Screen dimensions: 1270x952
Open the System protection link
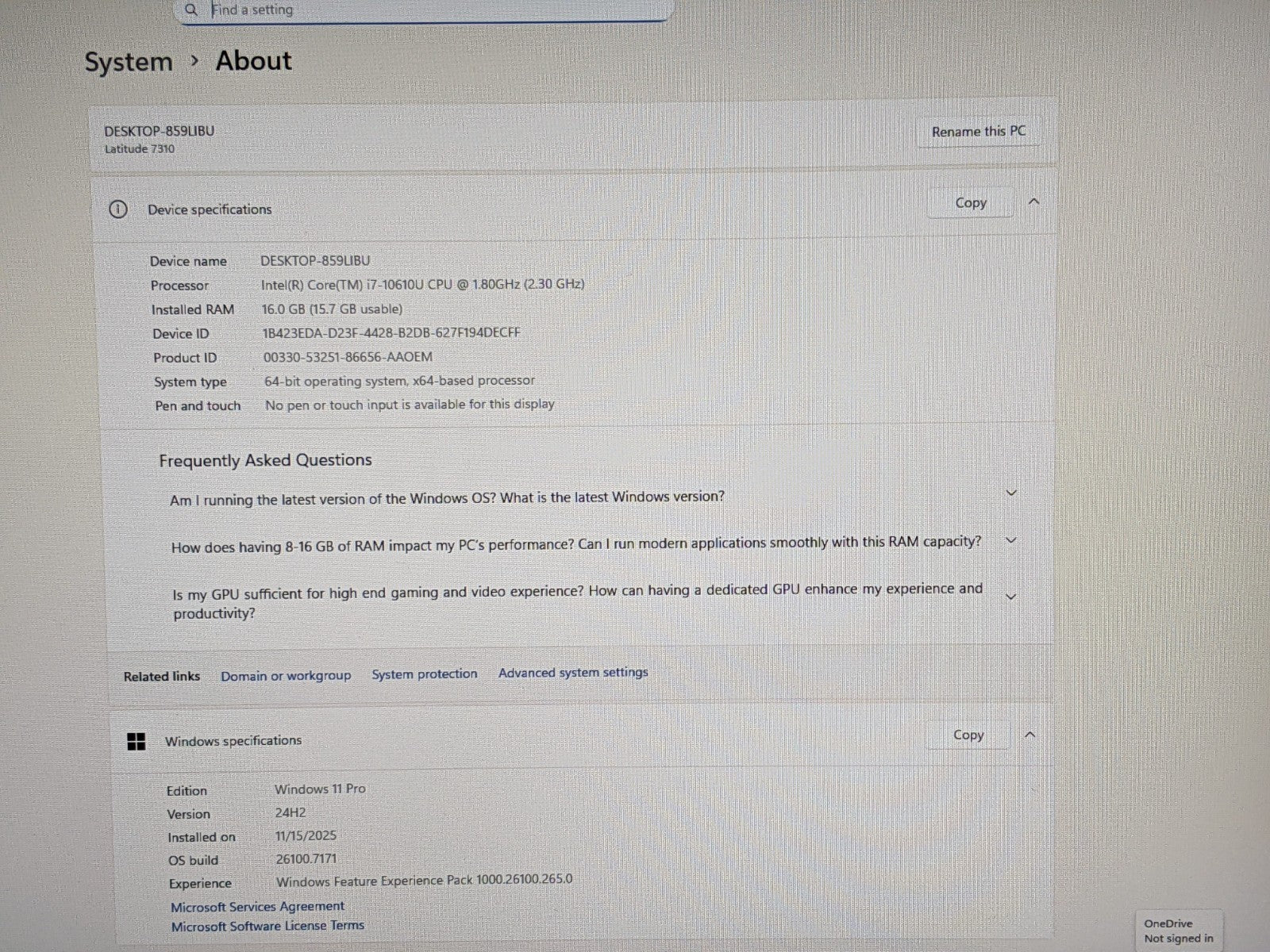point(425,674)
